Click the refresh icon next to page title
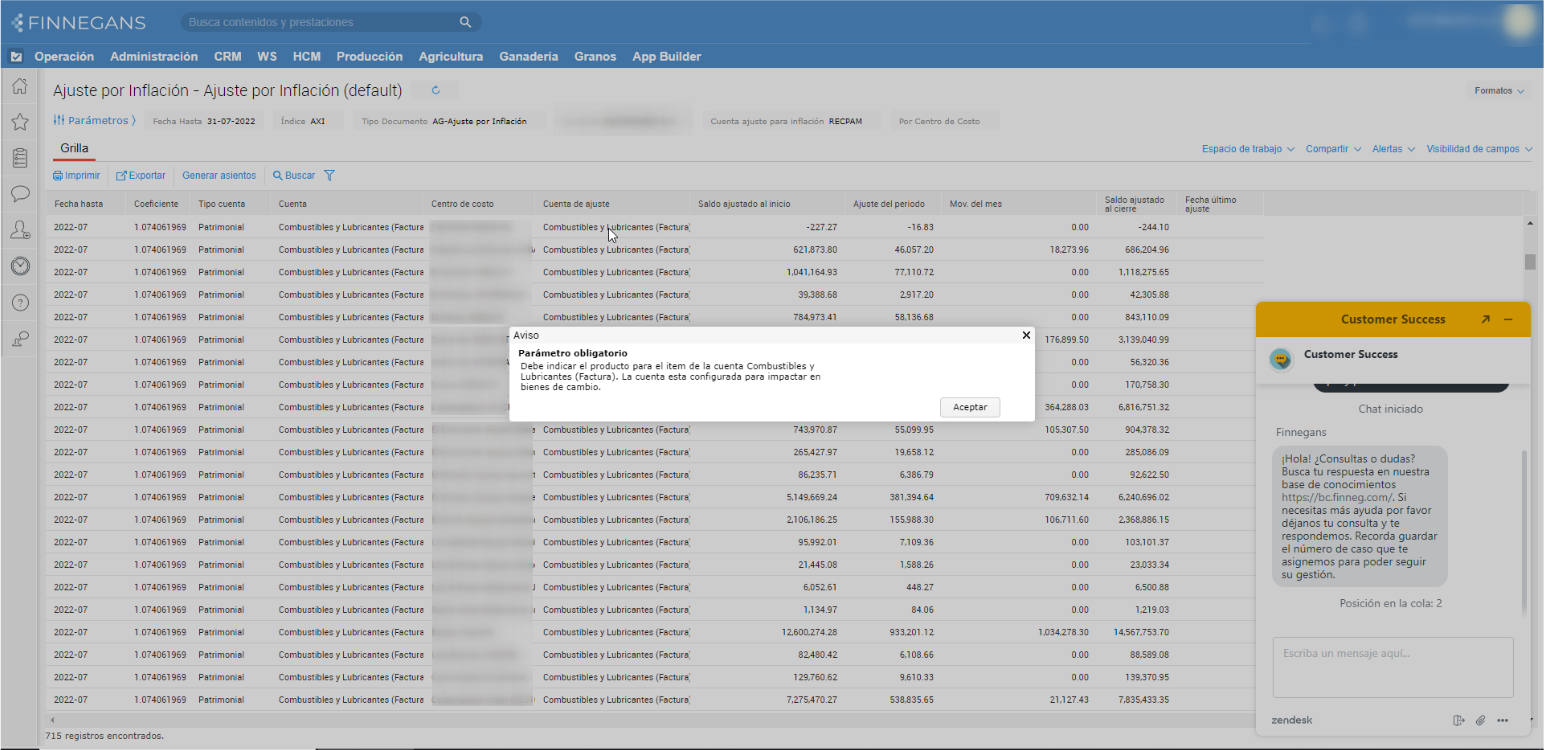Viewport: 1545px width, 750px height. tap(436, 90)
